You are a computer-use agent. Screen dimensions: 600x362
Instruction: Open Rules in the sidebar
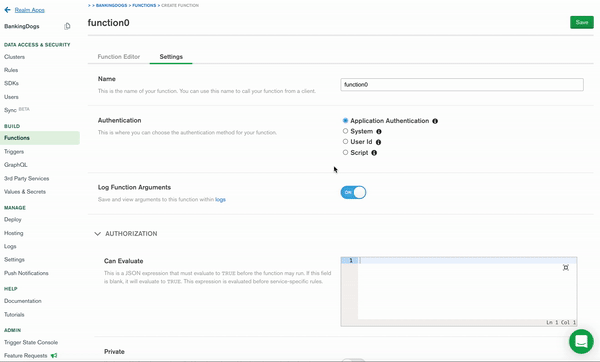point(11,70)
